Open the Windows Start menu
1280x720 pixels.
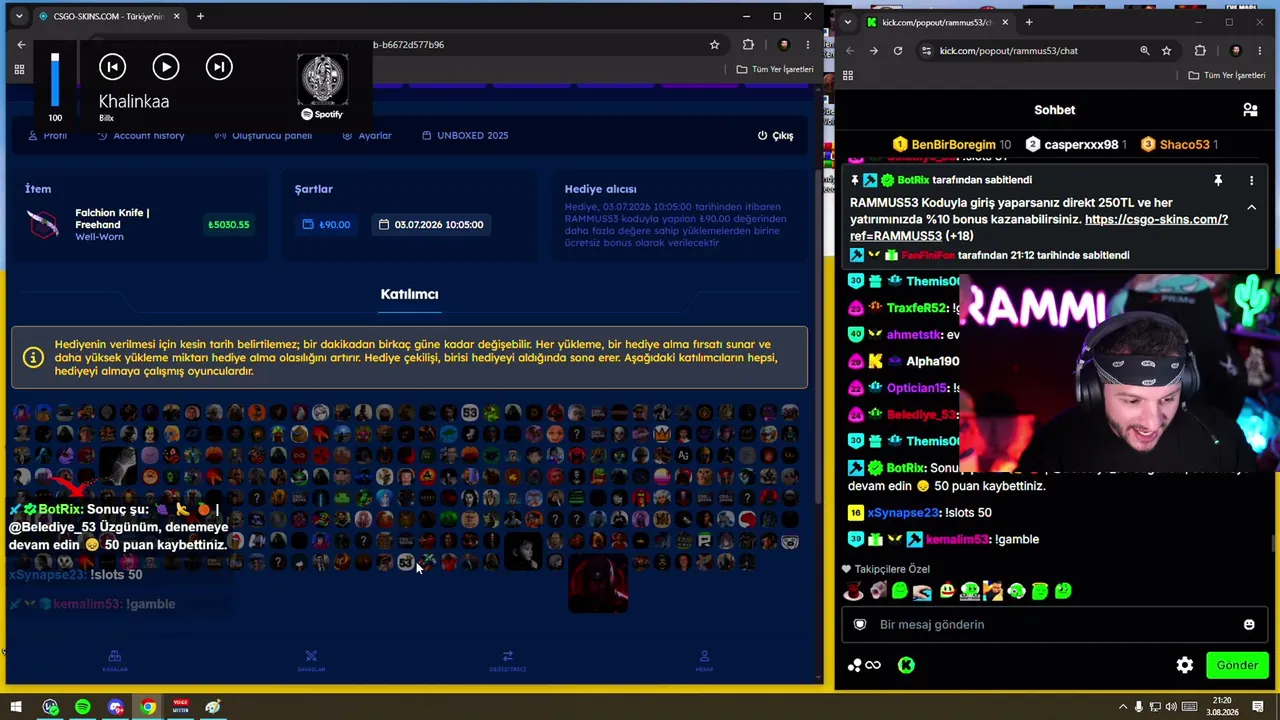[16, 707]
